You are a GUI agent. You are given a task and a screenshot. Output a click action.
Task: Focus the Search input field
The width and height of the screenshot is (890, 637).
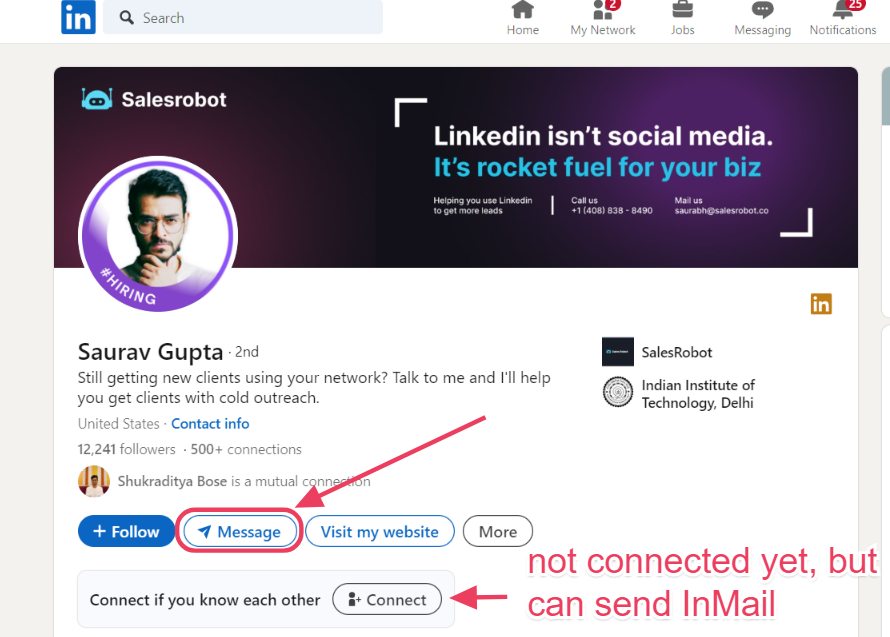coord(243,18)
